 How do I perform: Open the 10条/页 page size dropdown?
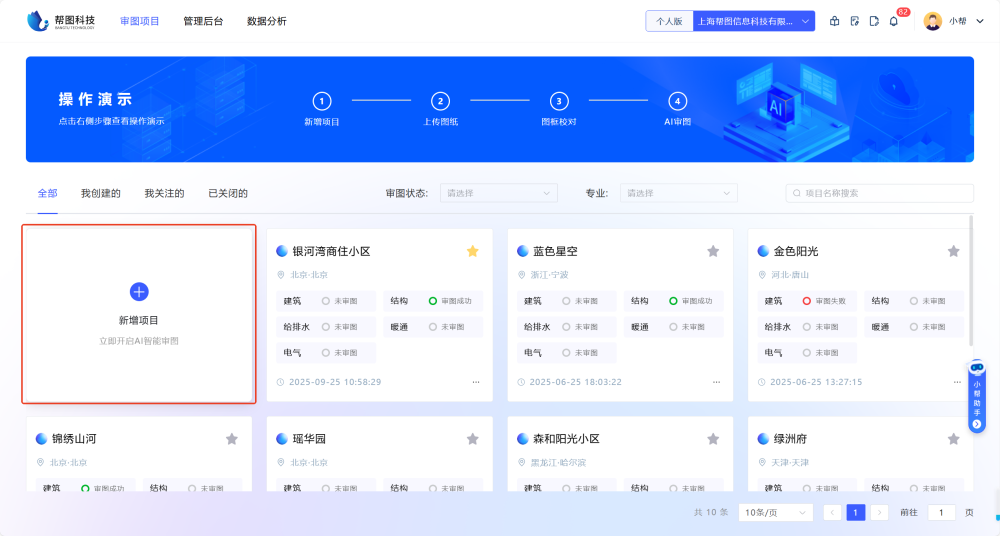pyautogui.click(x=775, y=512)
